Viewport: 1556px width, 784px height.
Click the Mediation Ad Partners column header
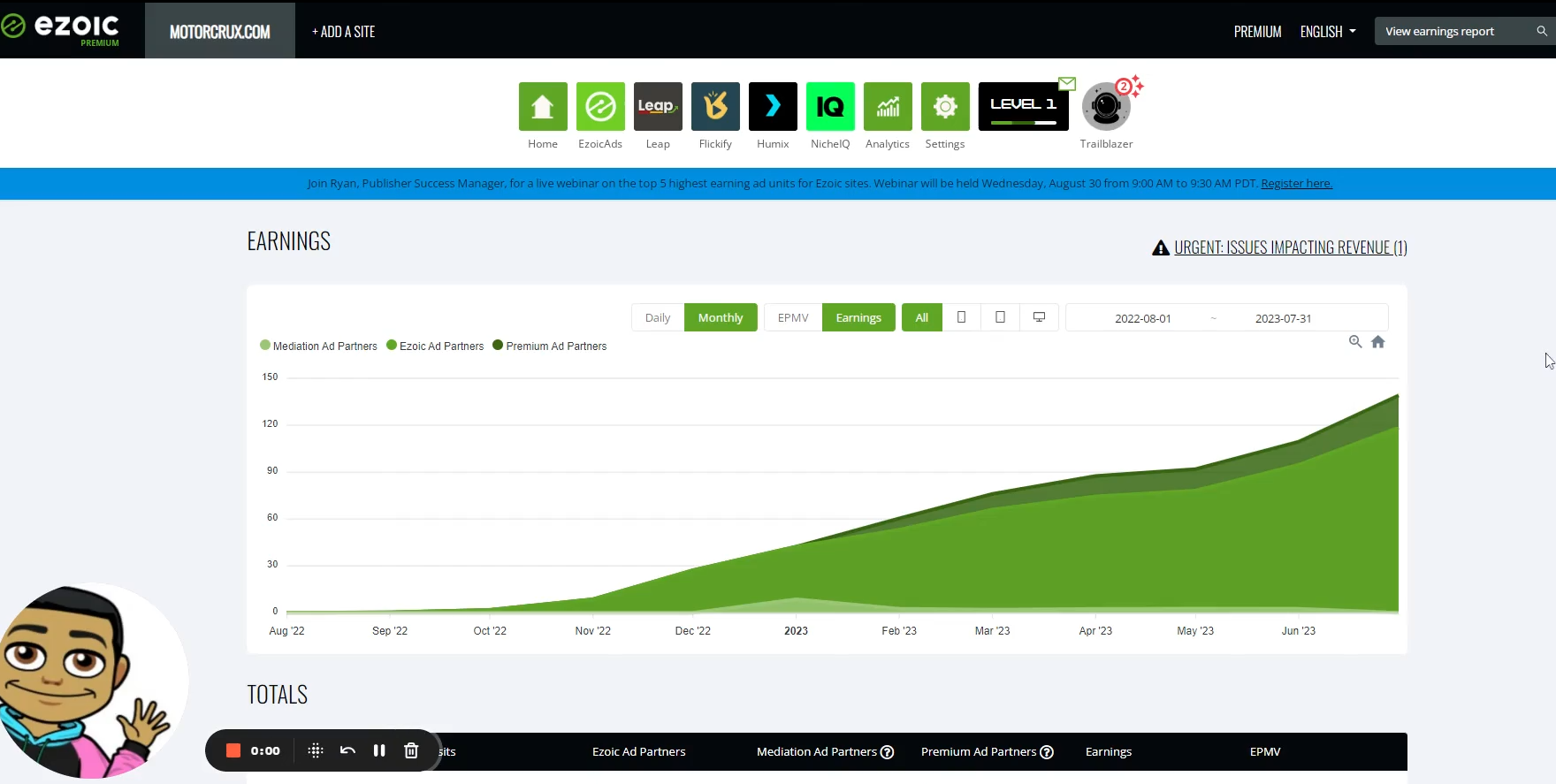(816, 751)
